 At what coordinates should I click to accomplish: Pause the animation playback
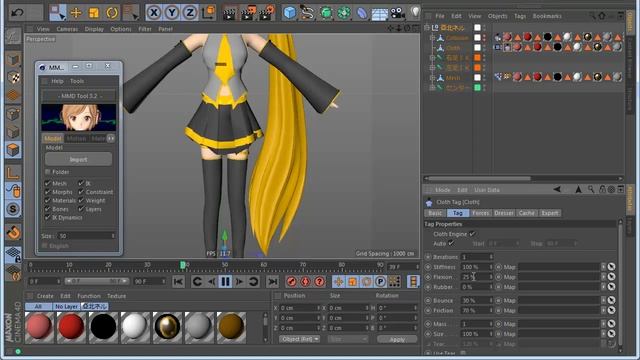(225, 282)
